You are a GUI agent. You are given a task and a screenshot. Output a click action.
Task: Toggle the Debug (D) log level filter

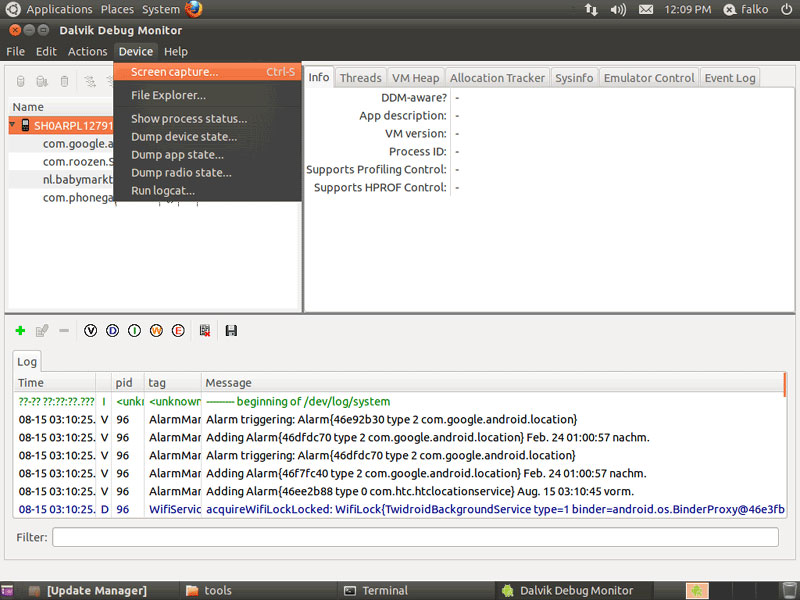coord(113,331)
